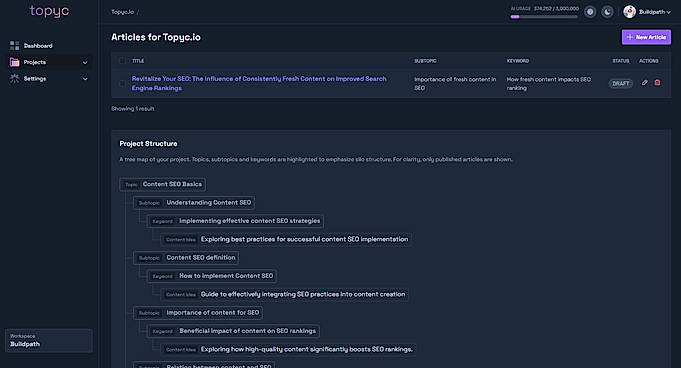This screenshot has height=368, width=681.
Task: Open the Dashboard grid icon
Action: pos(14,46)
